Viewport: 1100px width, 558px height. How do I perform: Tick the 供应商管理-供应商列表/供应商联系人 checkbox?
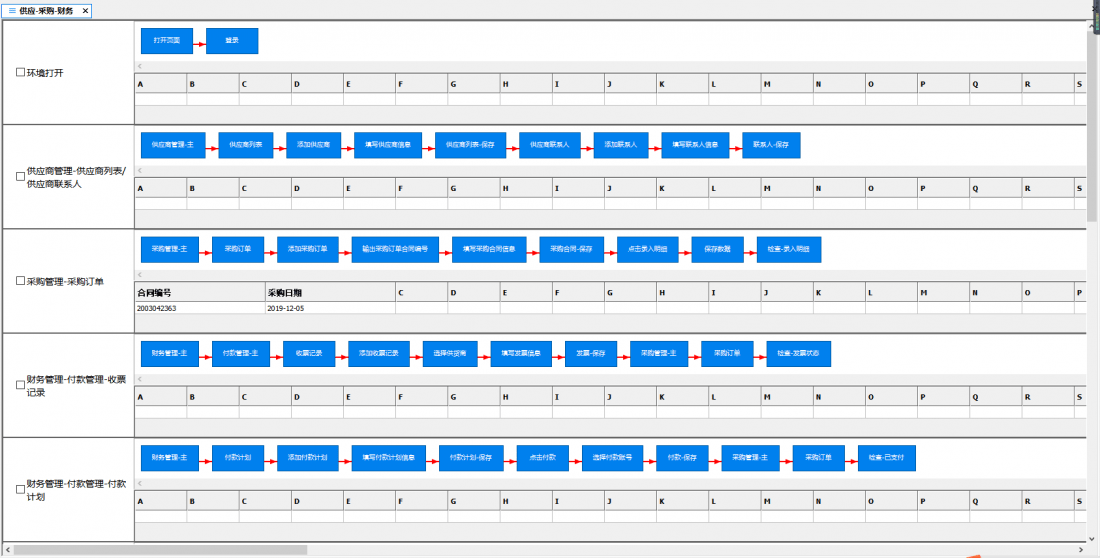[x=20, y=177]
